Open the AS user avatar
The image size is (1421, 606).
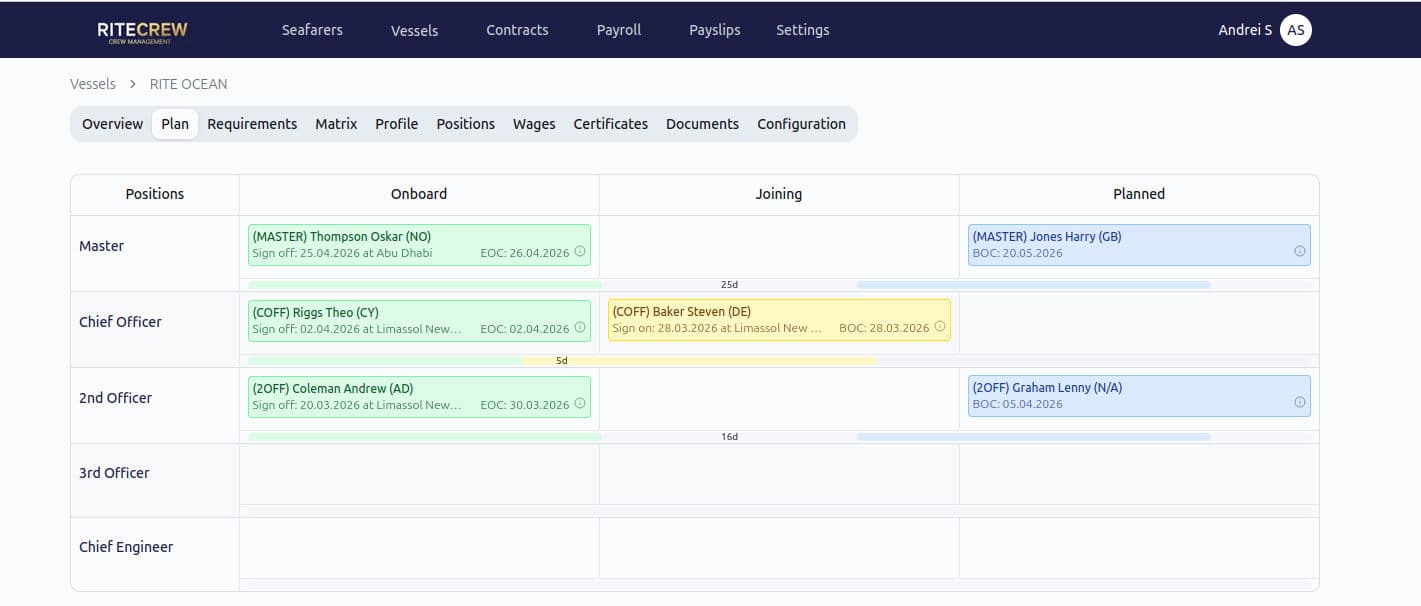1296,30
